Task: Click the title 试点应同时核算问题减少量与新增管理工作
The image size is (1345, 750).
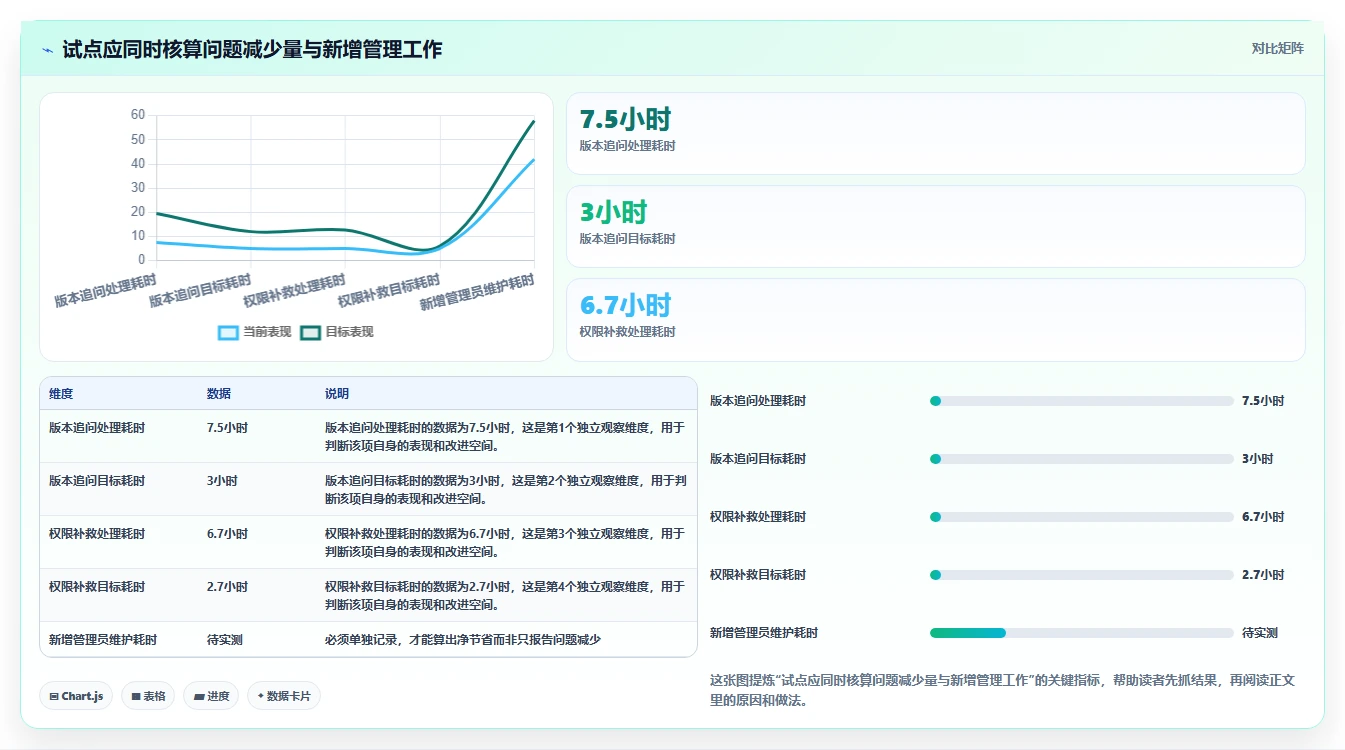Action: 252,50
